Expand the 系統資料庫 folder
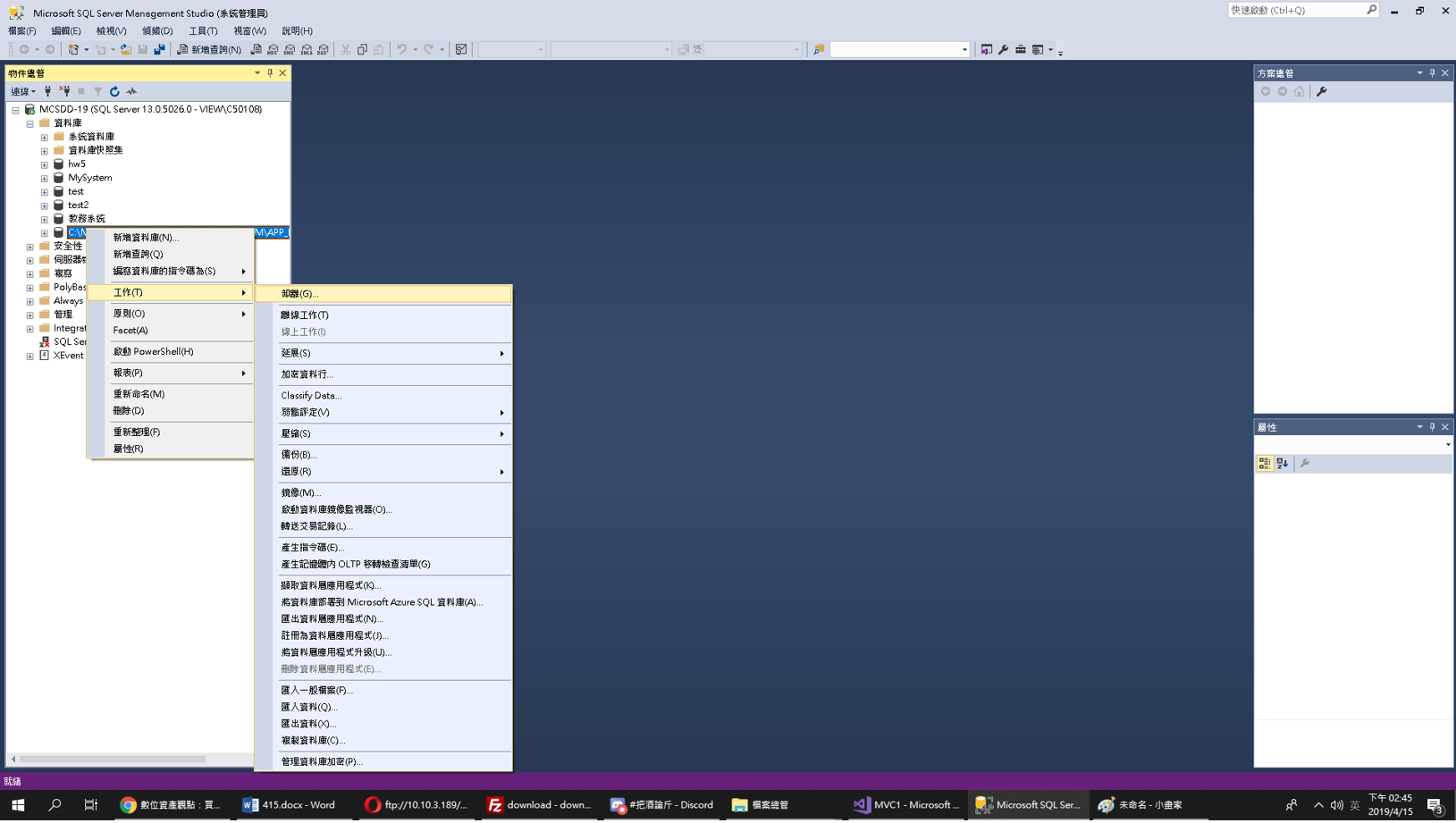 pos(44,138)
